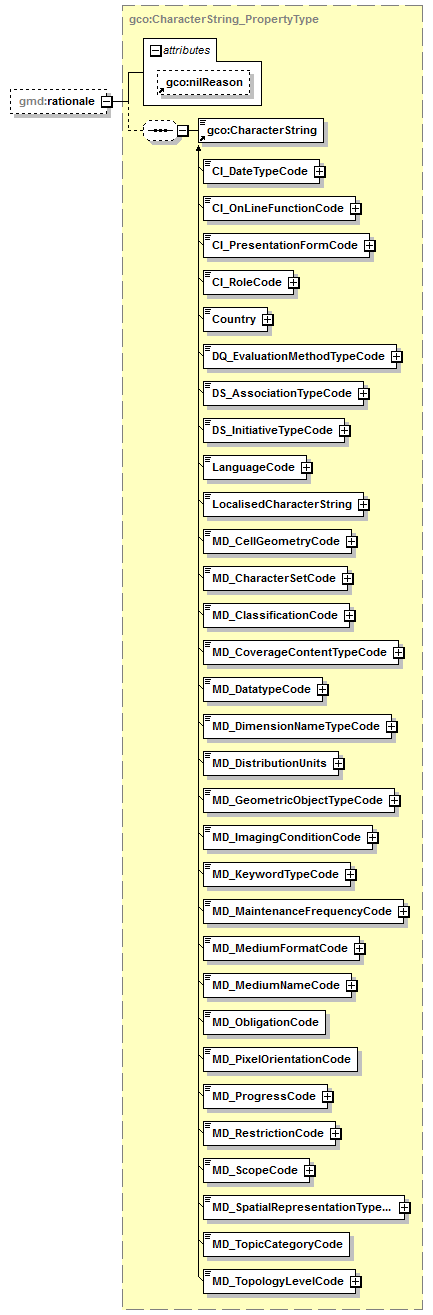Screen dimensions: 433x1315
Task: Expand MD_RestrictionCode plus box
Action: (336, 1134)
